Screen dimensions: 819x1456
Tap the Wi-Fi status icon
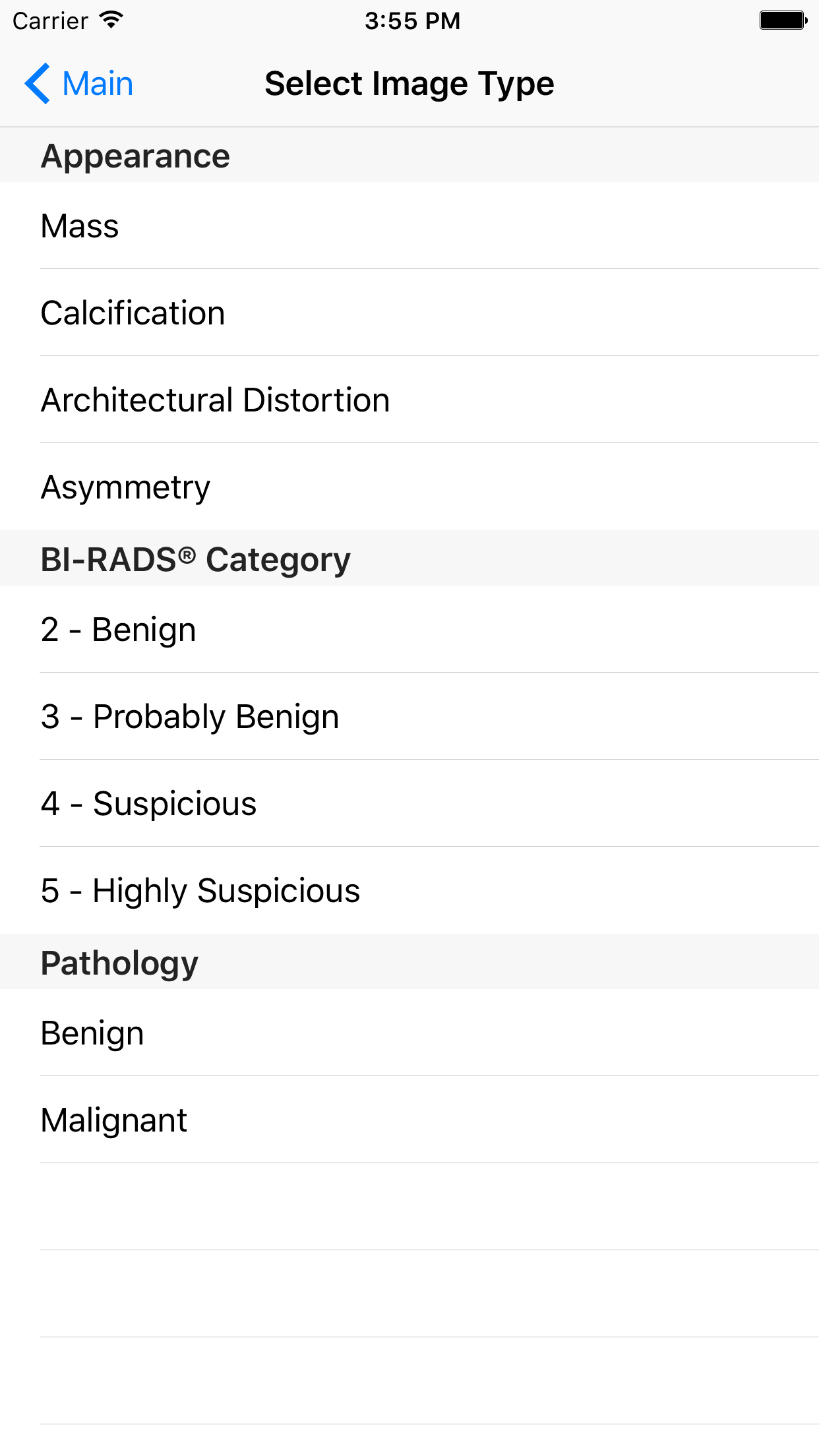pos(111,20)
